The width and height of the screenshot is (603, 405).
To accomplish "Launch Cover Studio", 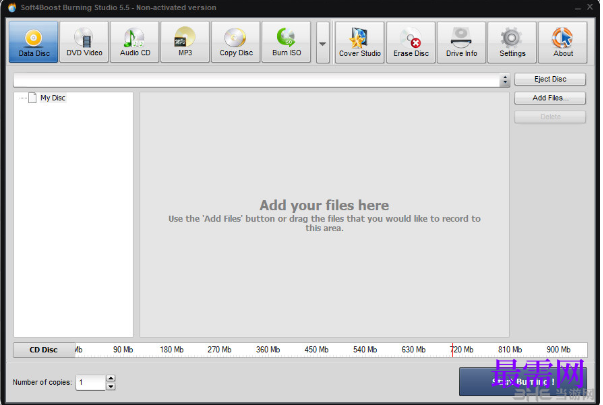I will [x=360, y=42].
